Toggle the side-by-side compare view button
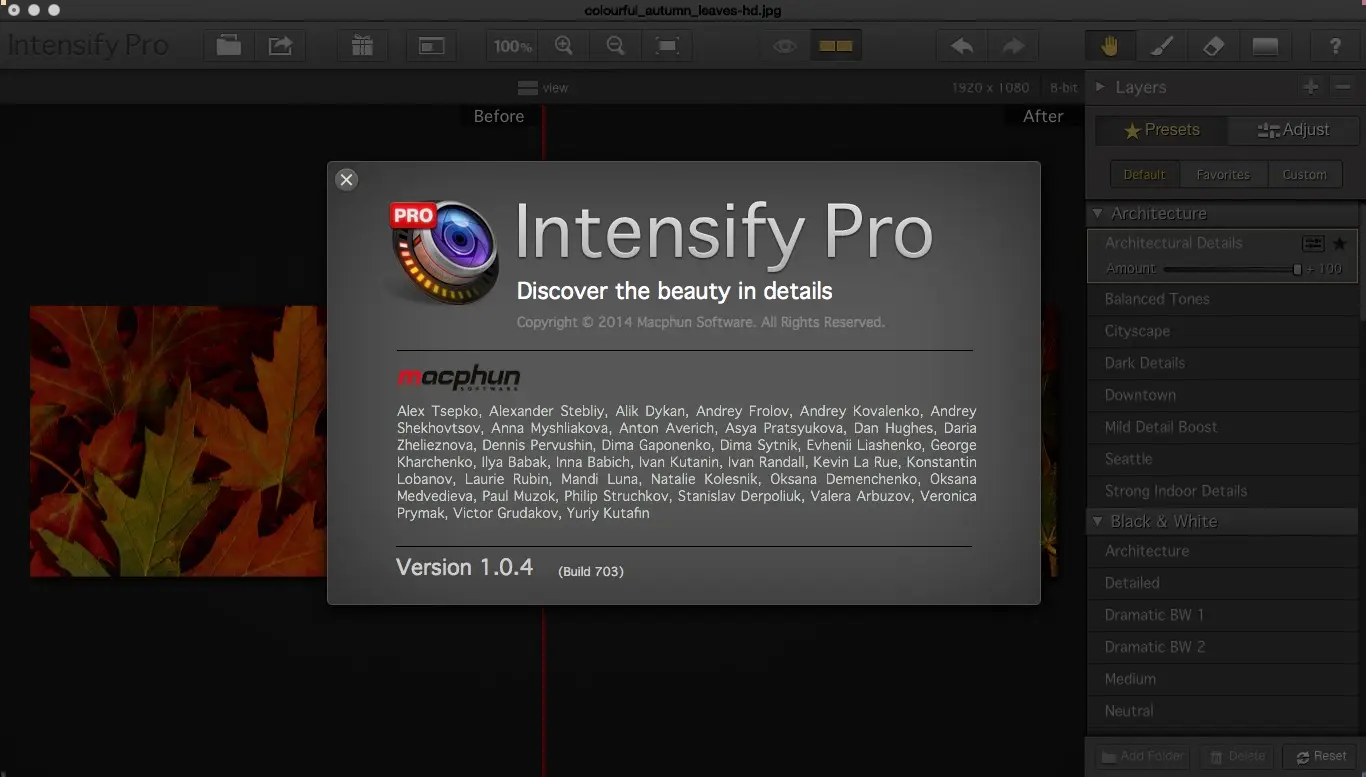 coord(835,46)
